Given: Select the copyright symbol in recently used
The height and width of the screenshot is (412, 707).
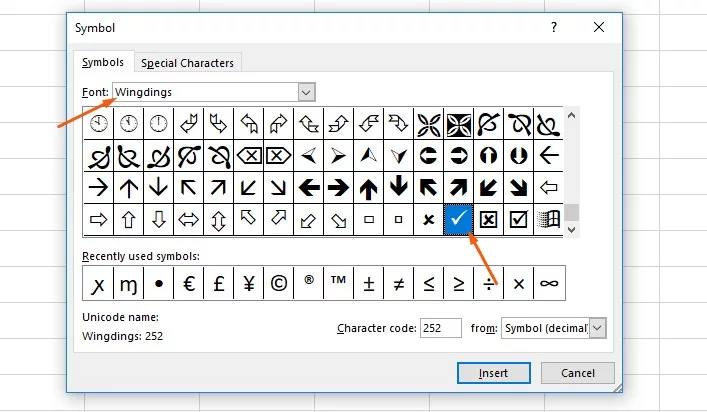Looking at the screenshot, I should [x=279, y=283].
